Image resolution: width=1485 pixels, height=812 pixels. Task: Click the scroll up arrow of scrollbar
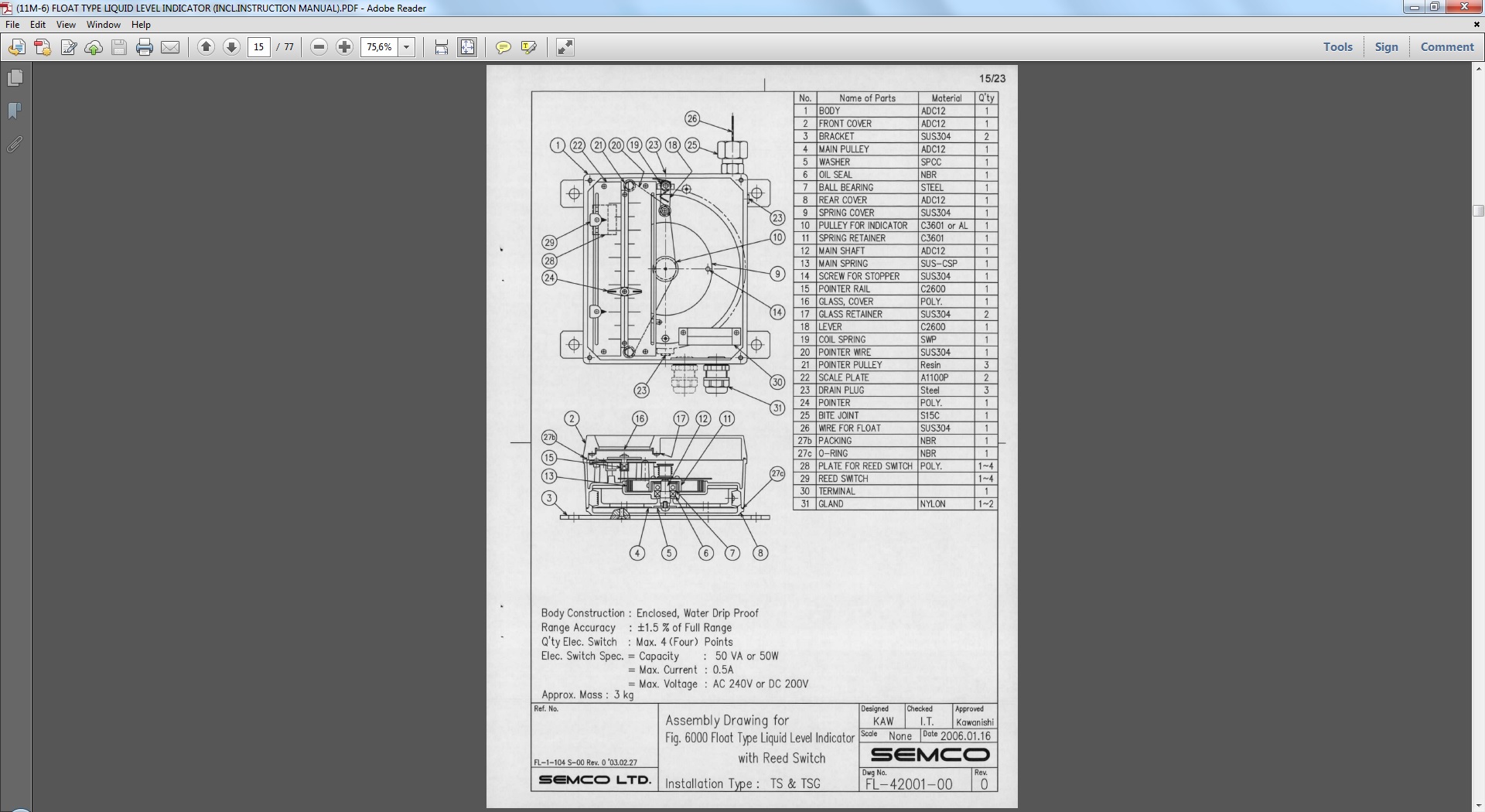1478,68
